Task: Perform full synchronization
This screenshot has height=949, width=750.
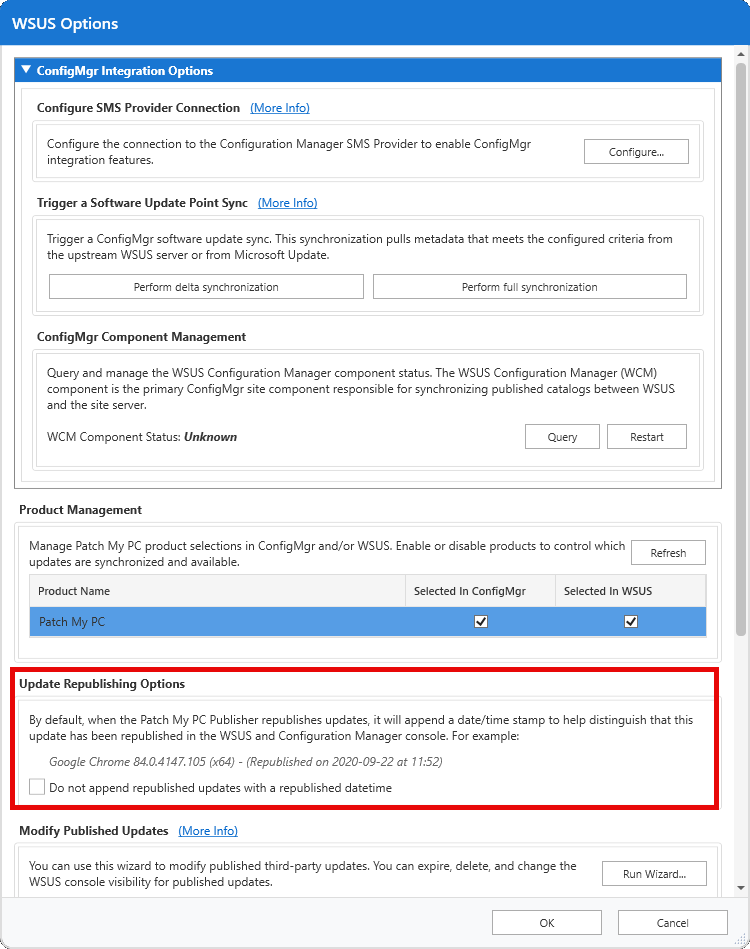Action: pos(529,286)
